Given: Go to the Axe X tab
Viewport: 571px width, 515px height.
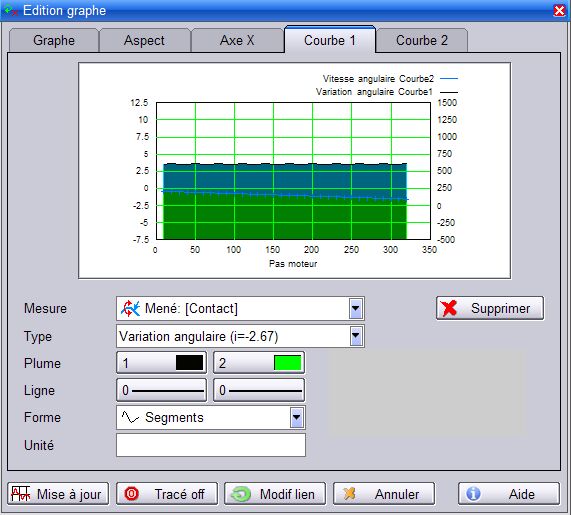Looking at the screenshot, I should (x=237, y=40).
